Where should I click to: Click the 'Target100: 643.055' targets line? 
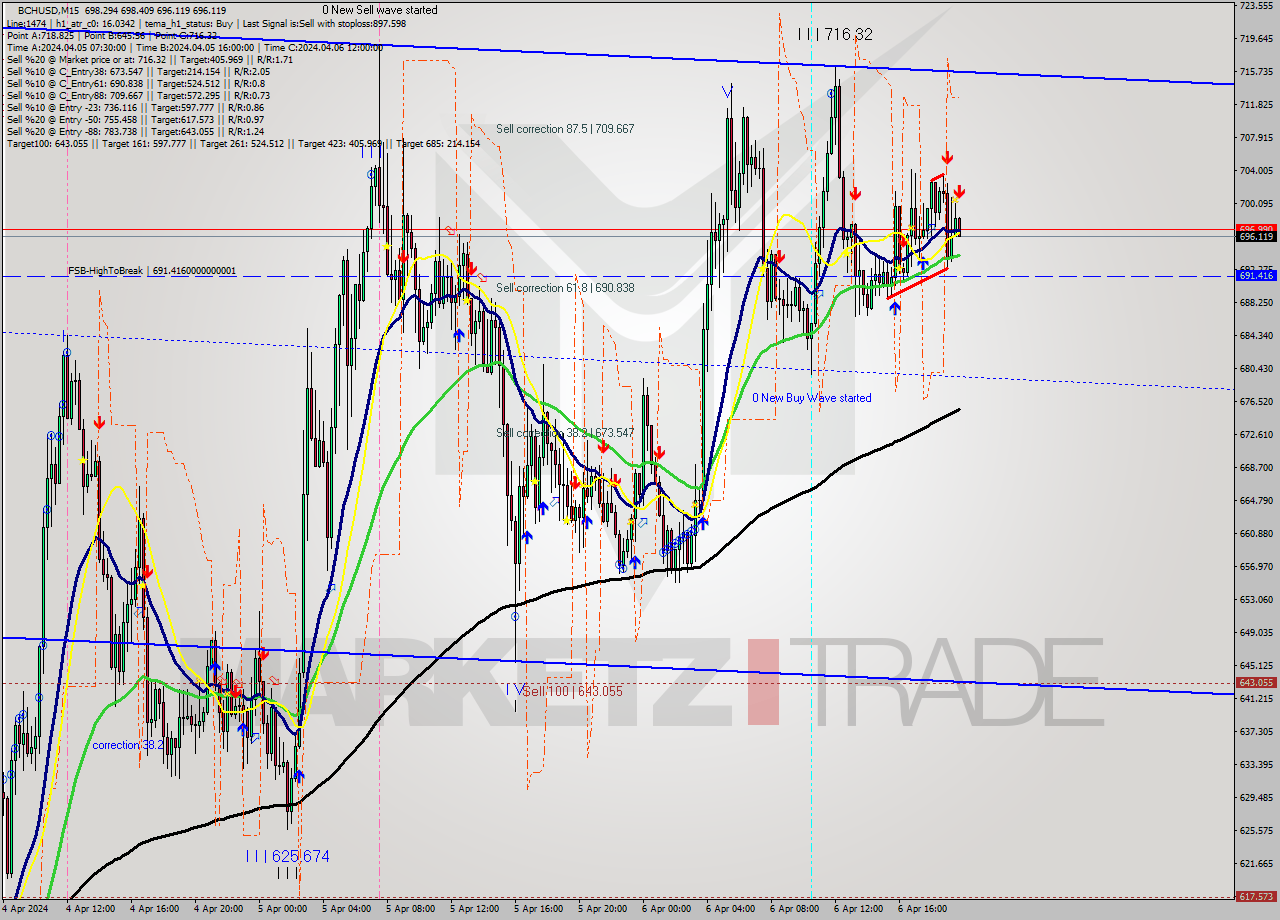point(243,143)
